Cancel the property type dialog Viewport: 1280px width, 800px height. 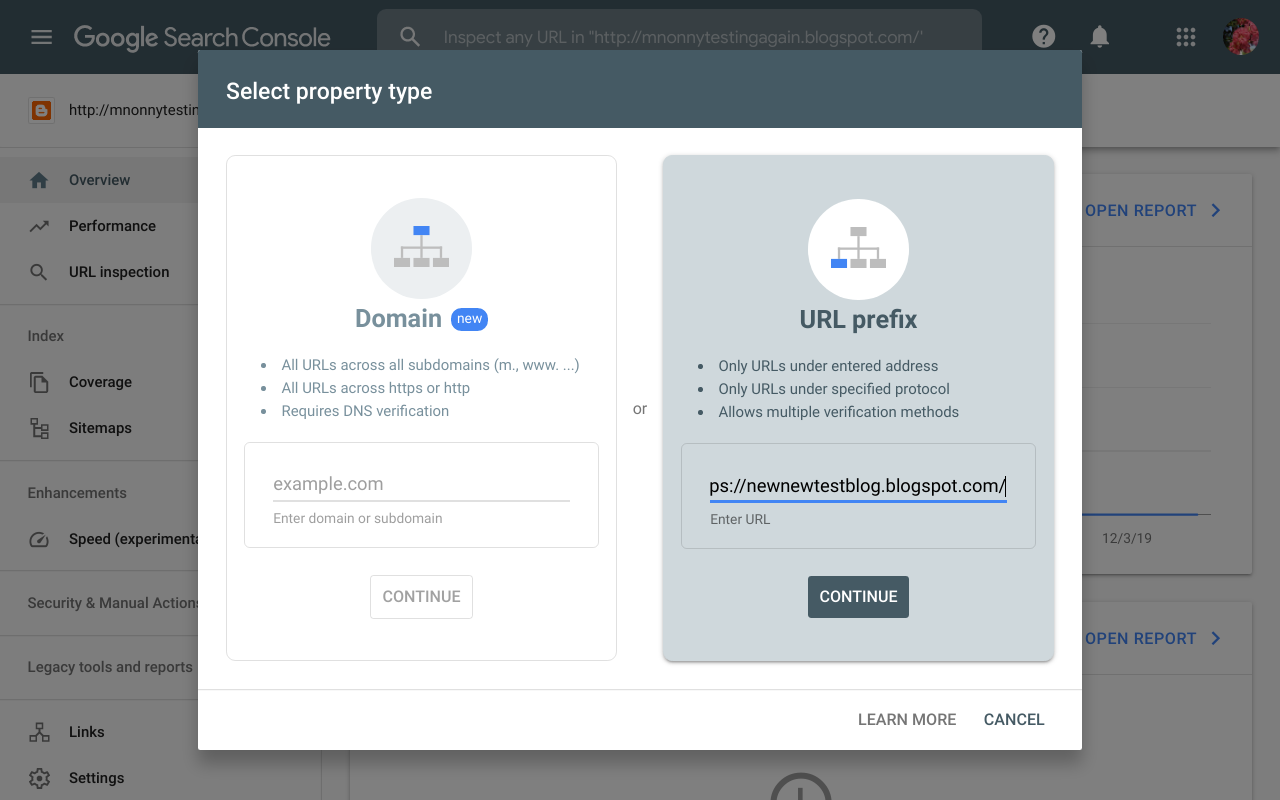[1014, 720]
